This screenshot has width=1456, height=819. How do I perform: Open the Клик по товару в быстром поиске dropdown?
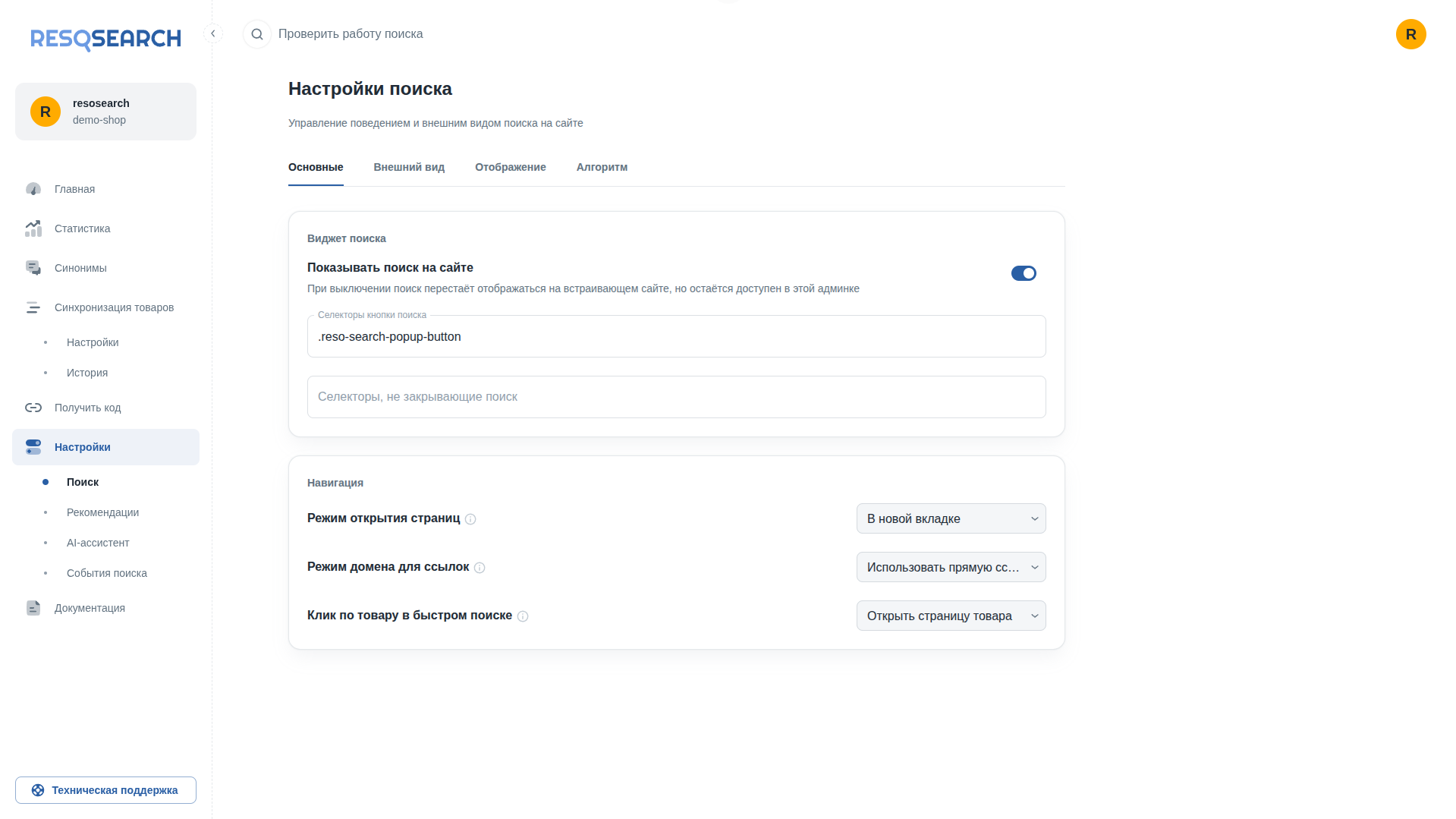[x=951, y=616]
